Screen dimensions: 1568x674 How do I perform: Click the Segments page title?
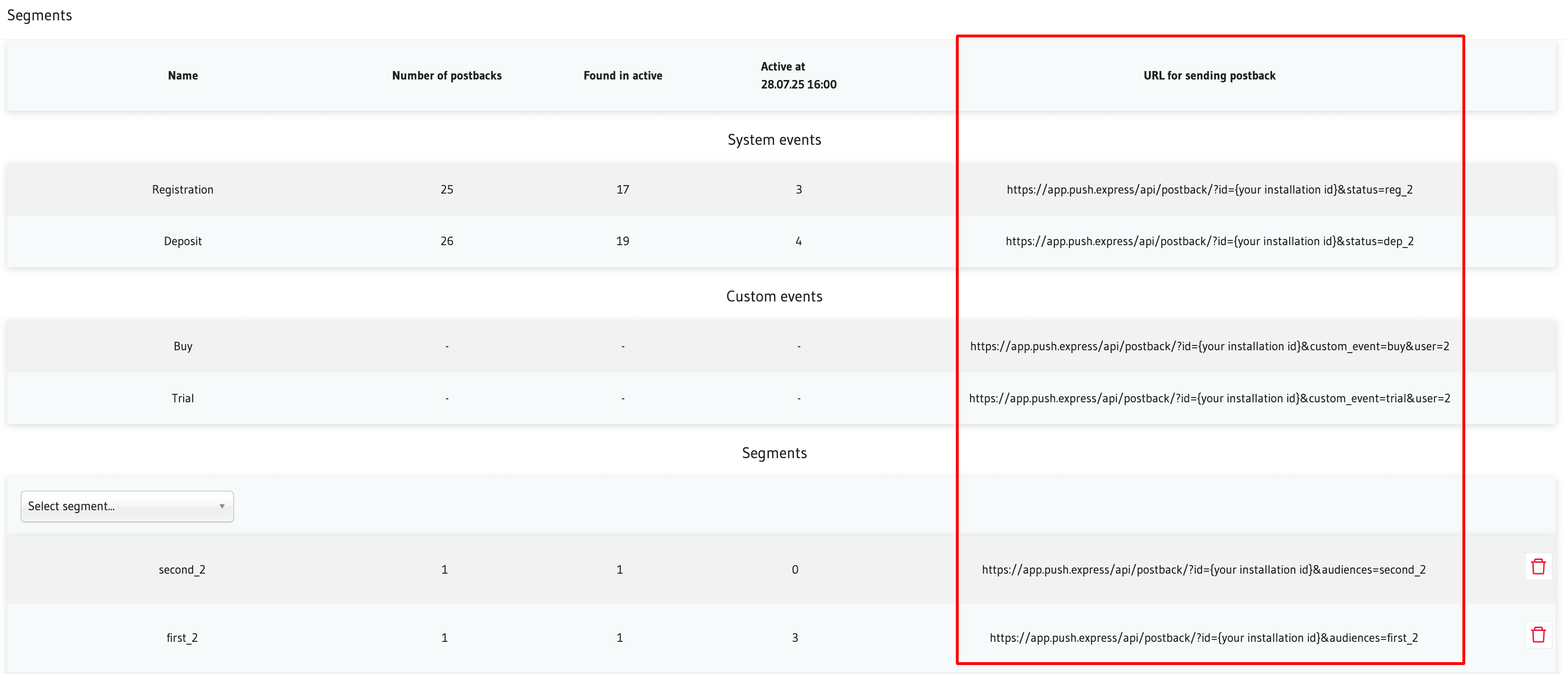pos(40,15)
